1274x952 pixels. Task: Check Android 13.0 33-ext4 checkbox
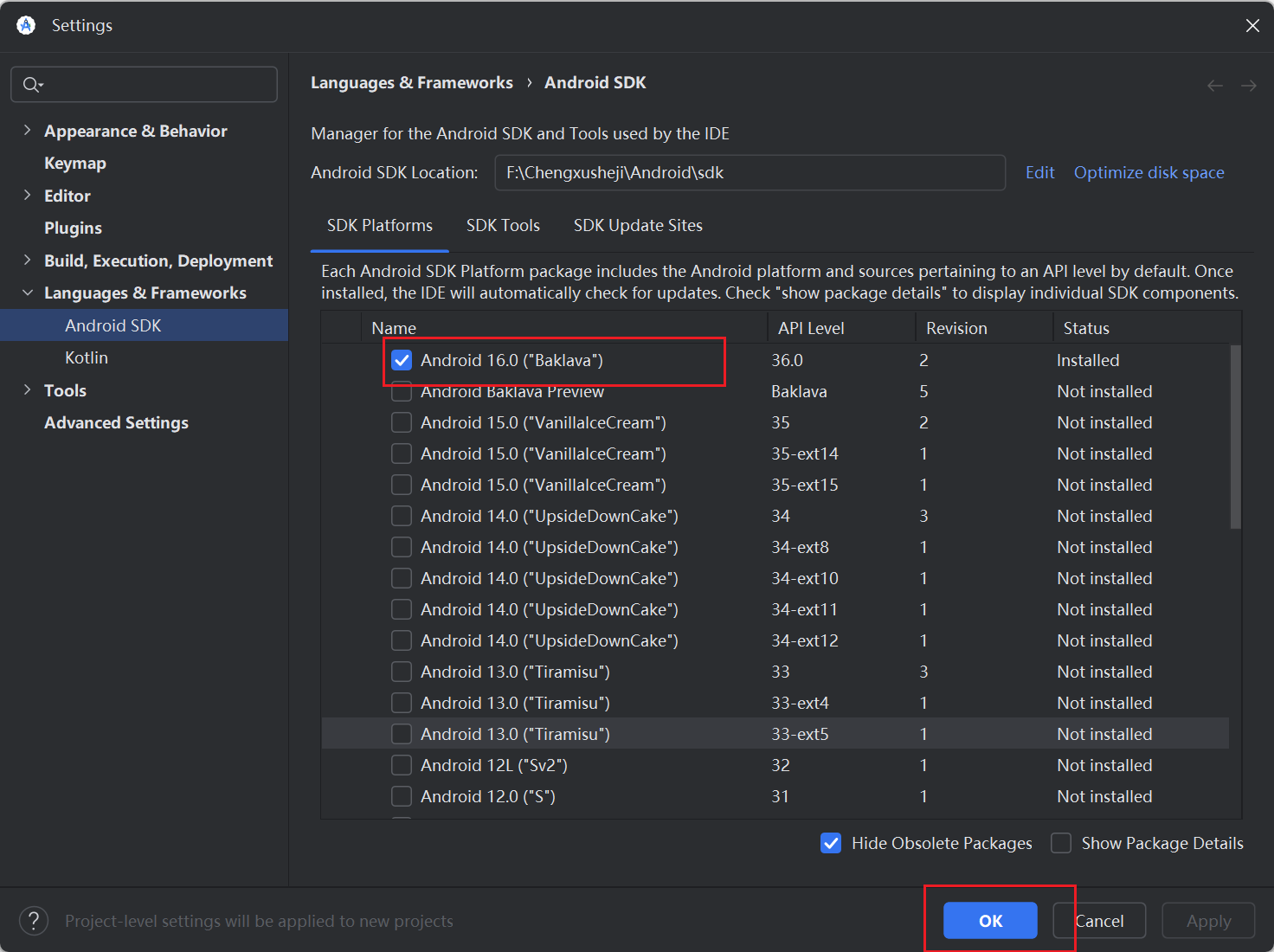click(402, 703)
